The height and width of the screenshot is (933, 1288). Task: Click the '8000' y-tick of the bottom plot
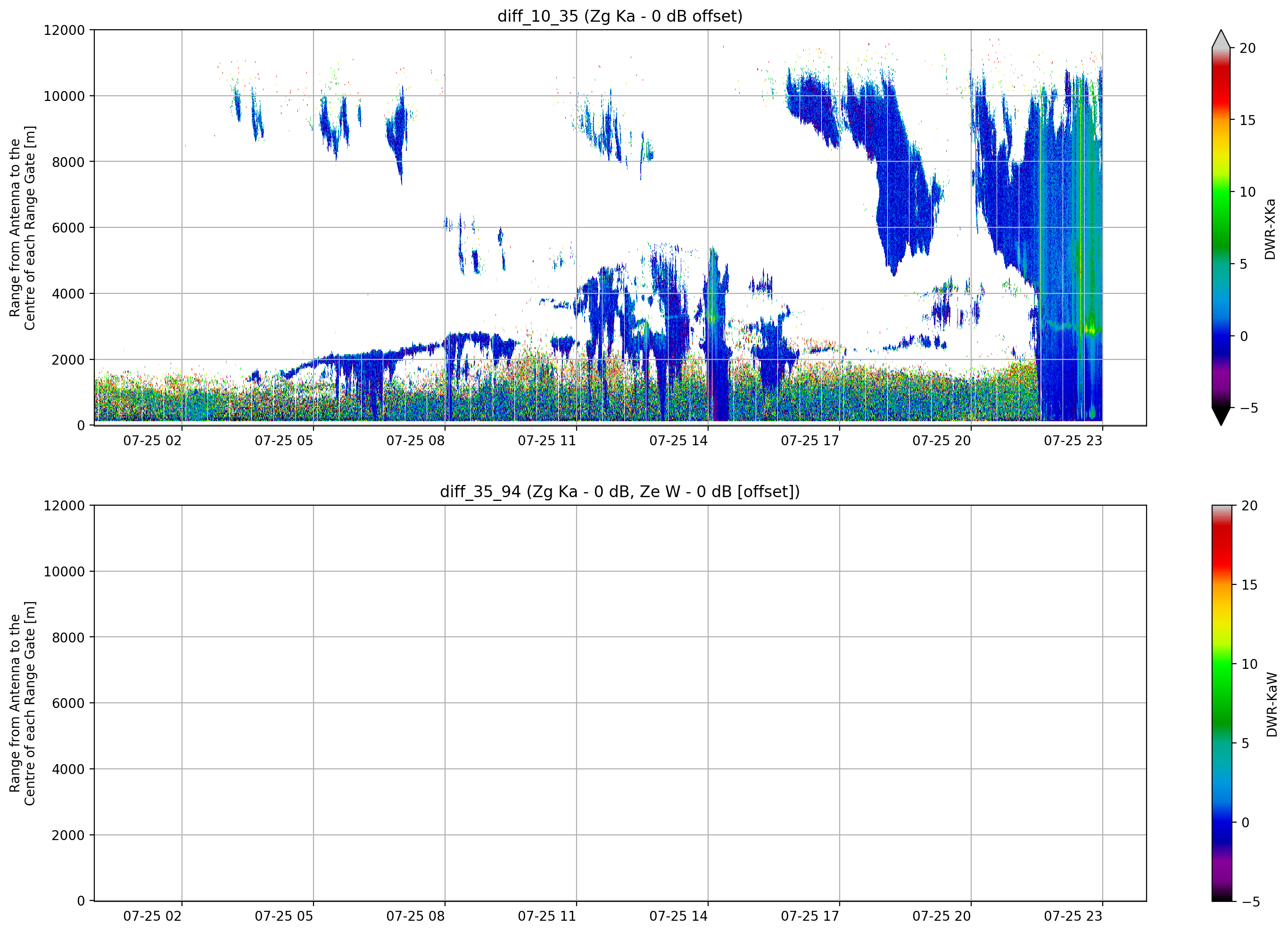click(68, 638)
